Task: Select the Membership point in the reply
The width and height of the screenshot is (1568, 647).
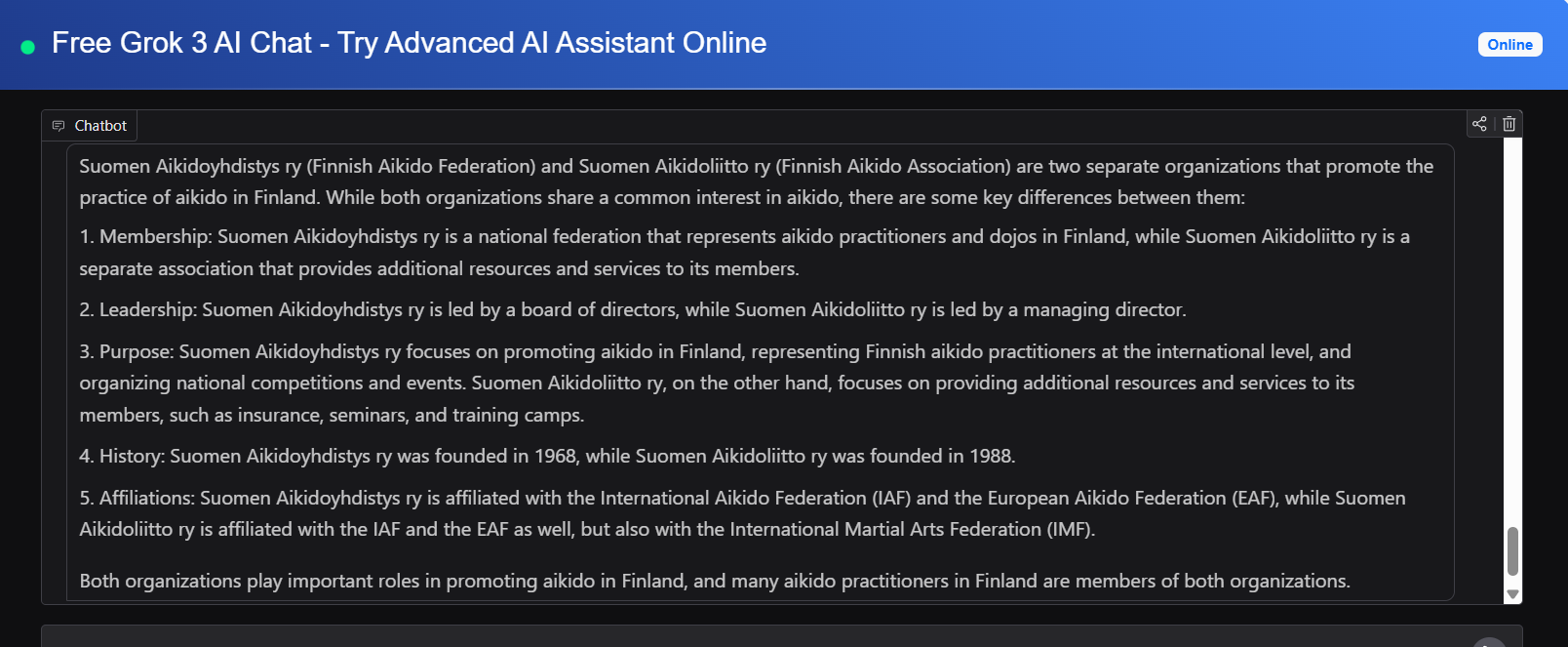Action: pos(744,252)
